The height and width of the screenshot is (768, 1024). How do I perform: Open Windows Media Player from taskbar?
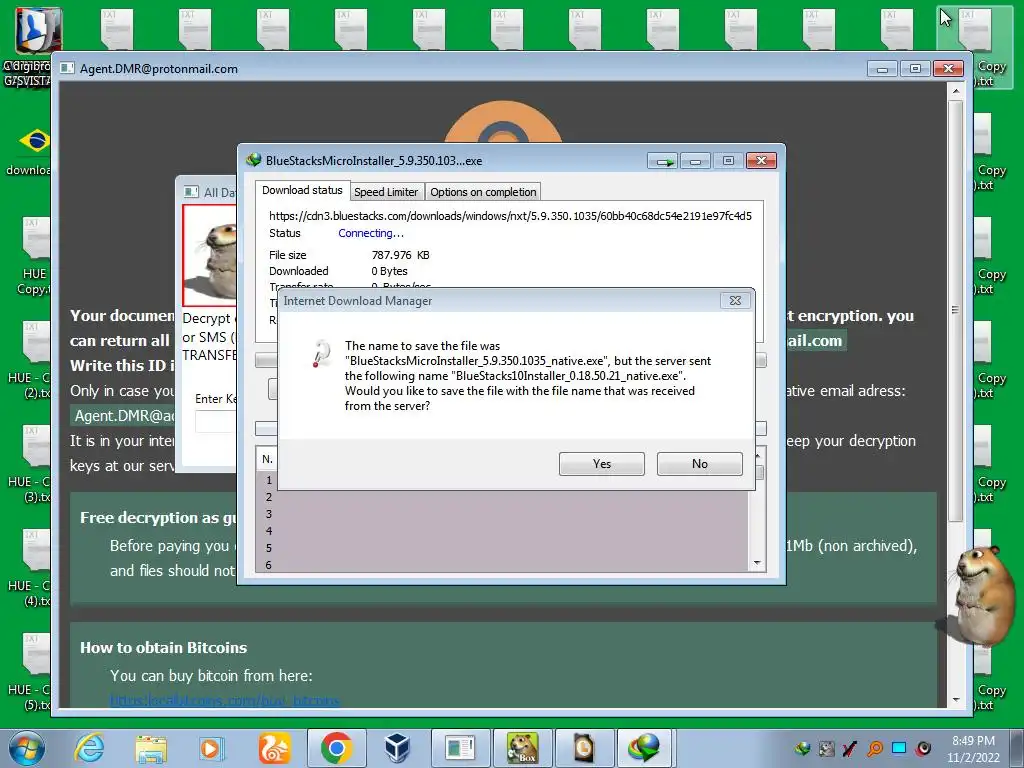coord(212,748)
